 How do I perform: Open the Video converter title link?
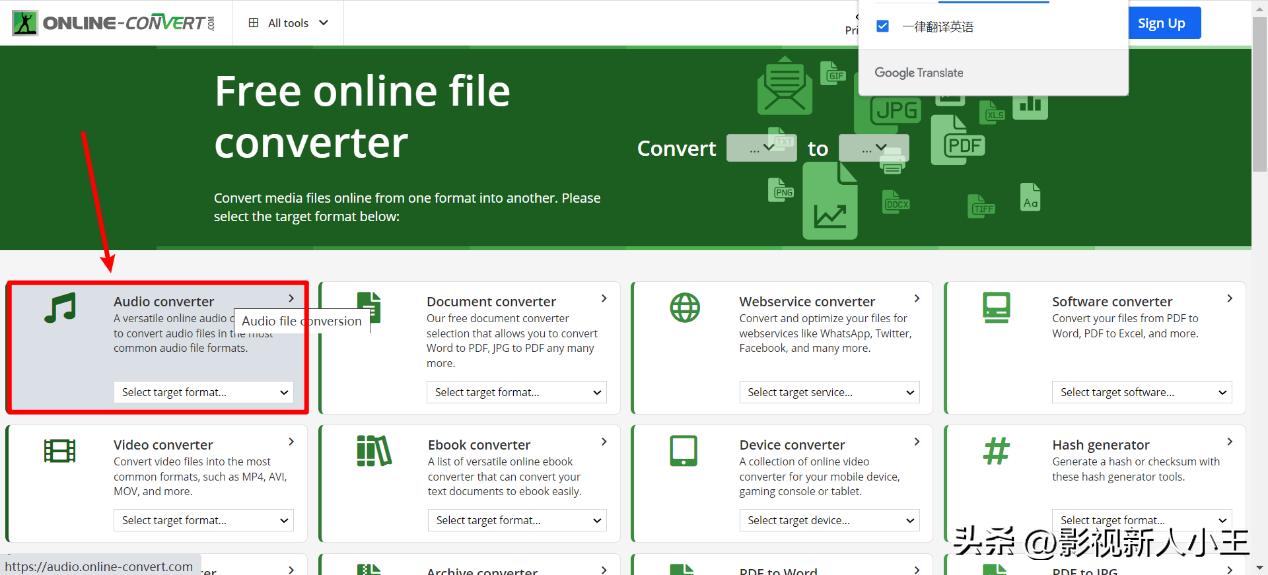[x=163, y=445]
